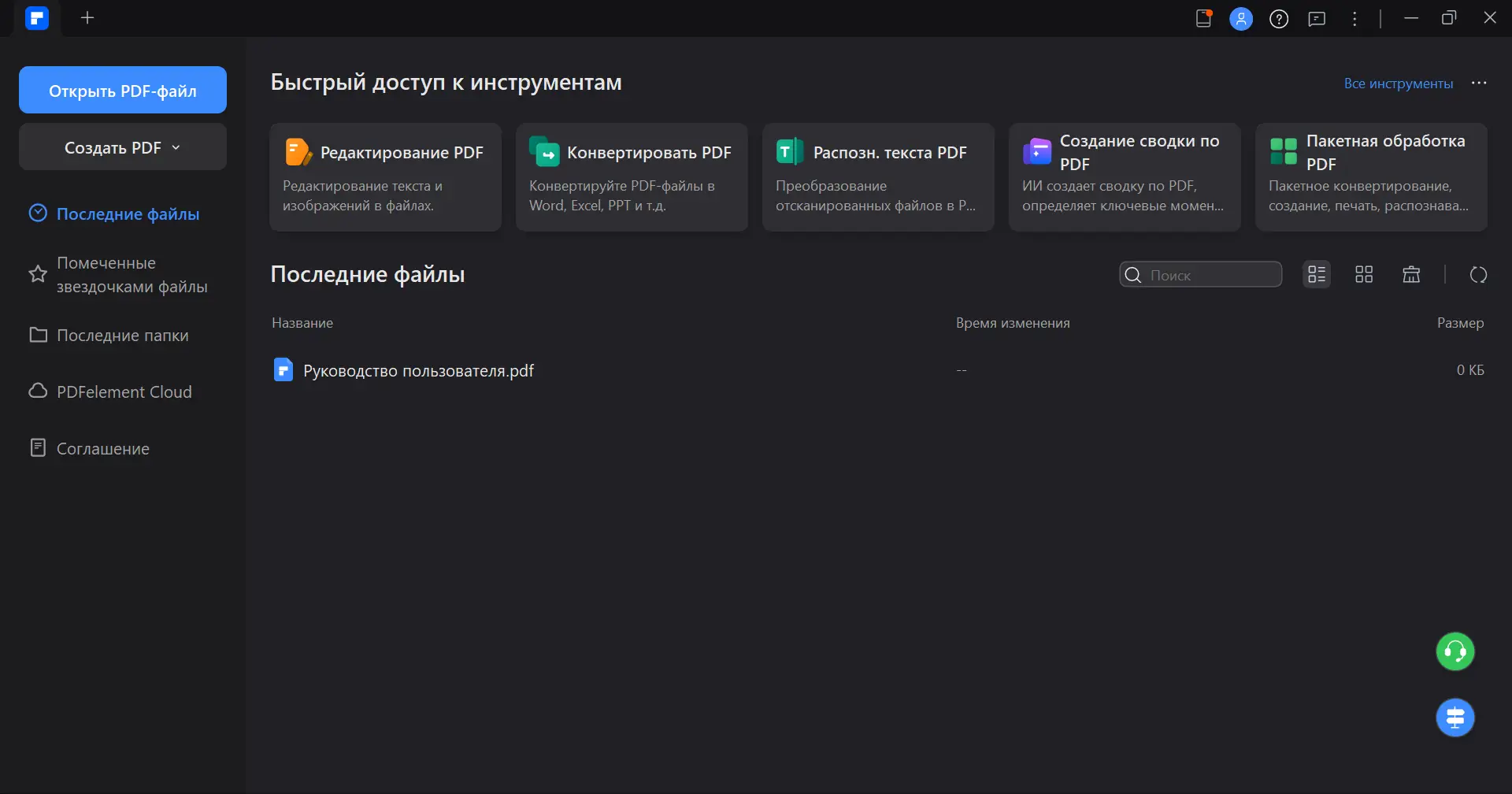Open the user account avatar
Image resolution: width=1512 pixels, height=794 pixels.
coord(1241,18)
